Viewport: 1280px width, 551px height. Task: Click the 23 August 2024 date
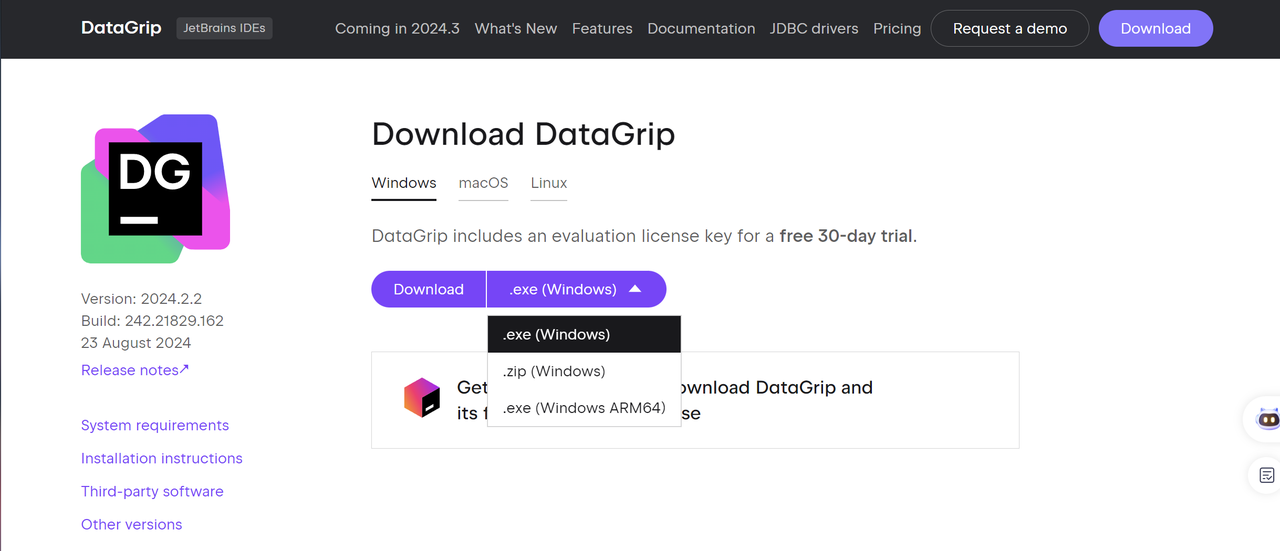coord(136,343)
